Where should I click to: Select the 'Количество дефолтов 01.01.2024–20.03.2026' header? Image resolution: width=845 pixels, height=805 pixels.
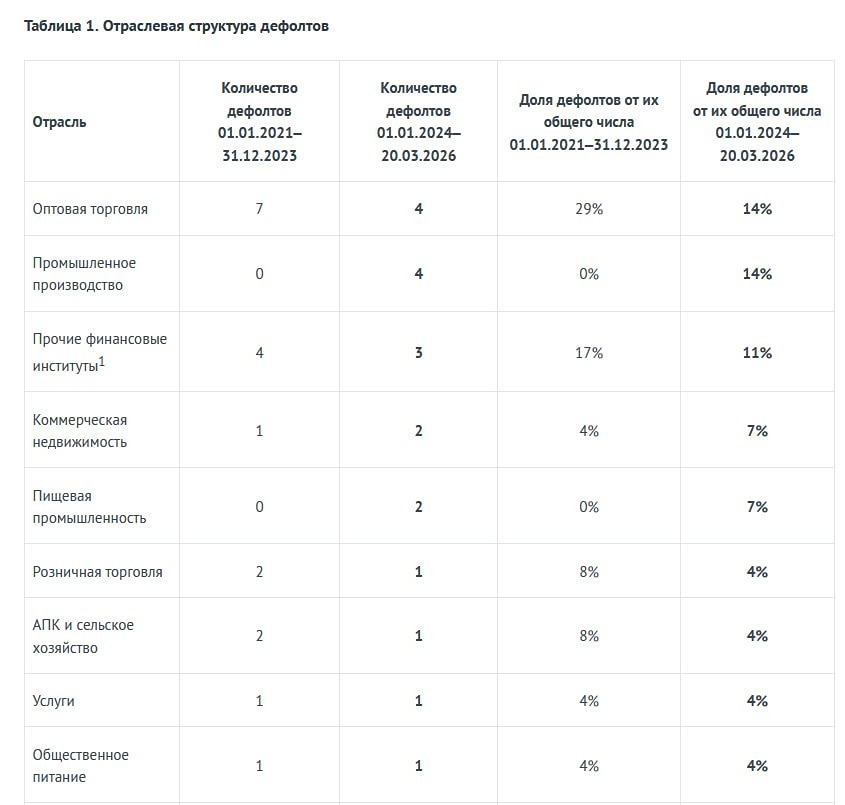418,122
